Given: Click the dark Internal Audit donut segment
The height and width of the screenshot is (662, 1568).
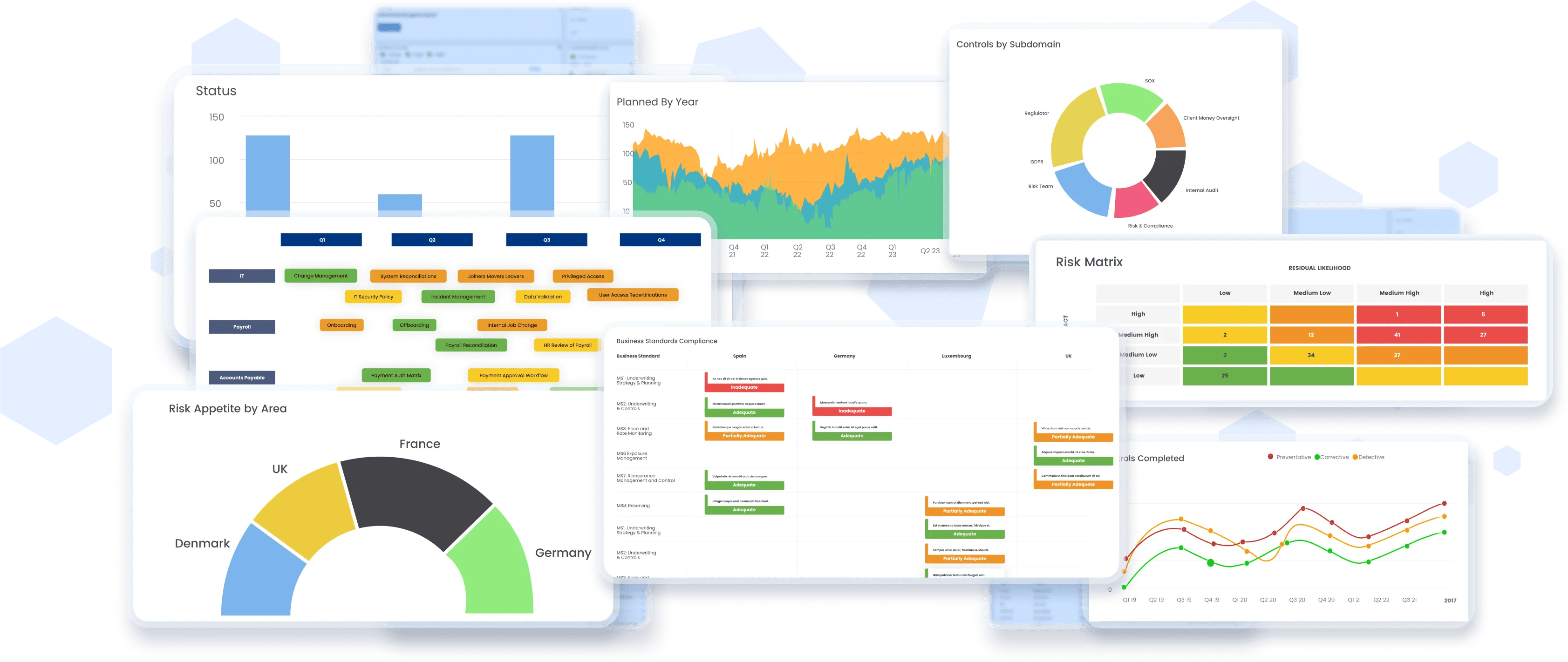Looking at the screenshot, I should click(1167, 173).
